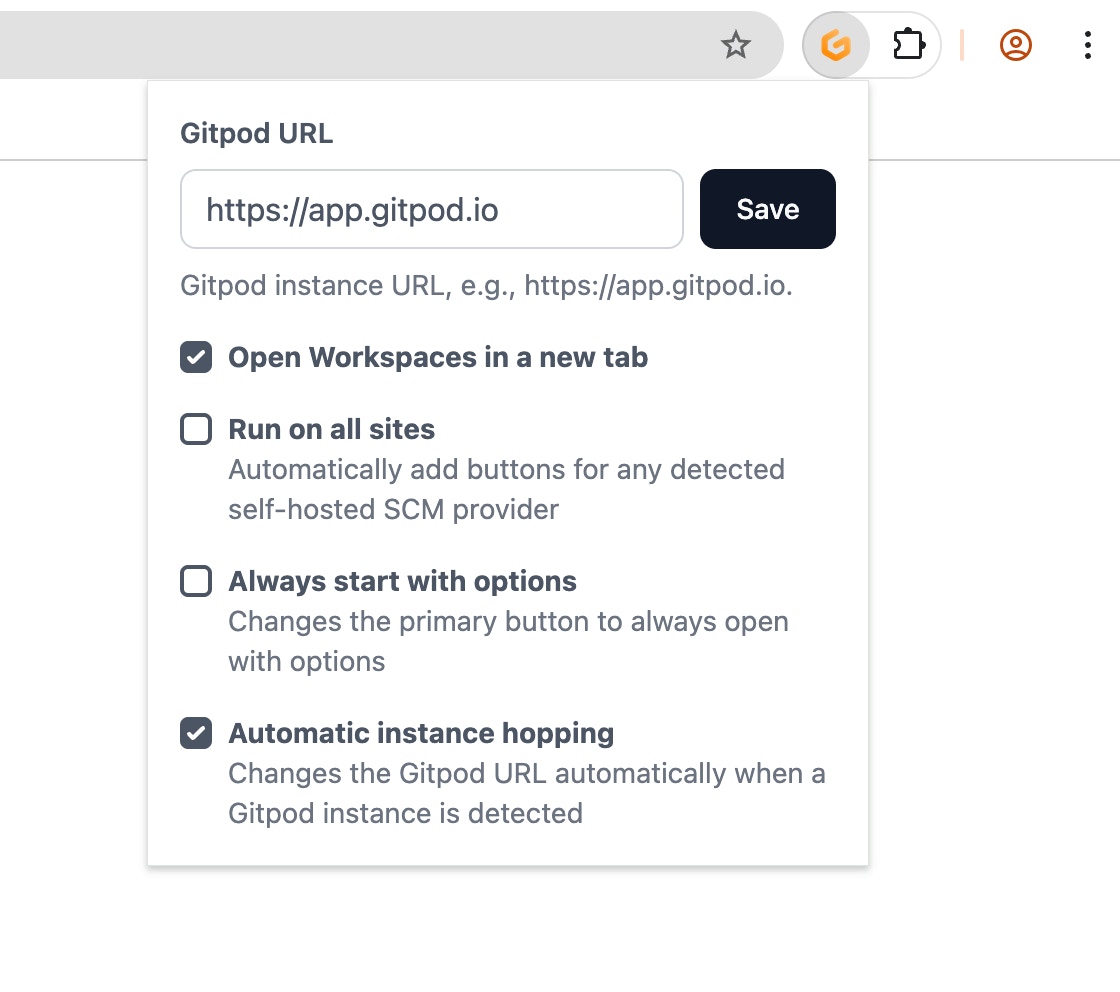Save the Gitpod URL
Screen dimensions: 1120x992
(x=767, y=209)
